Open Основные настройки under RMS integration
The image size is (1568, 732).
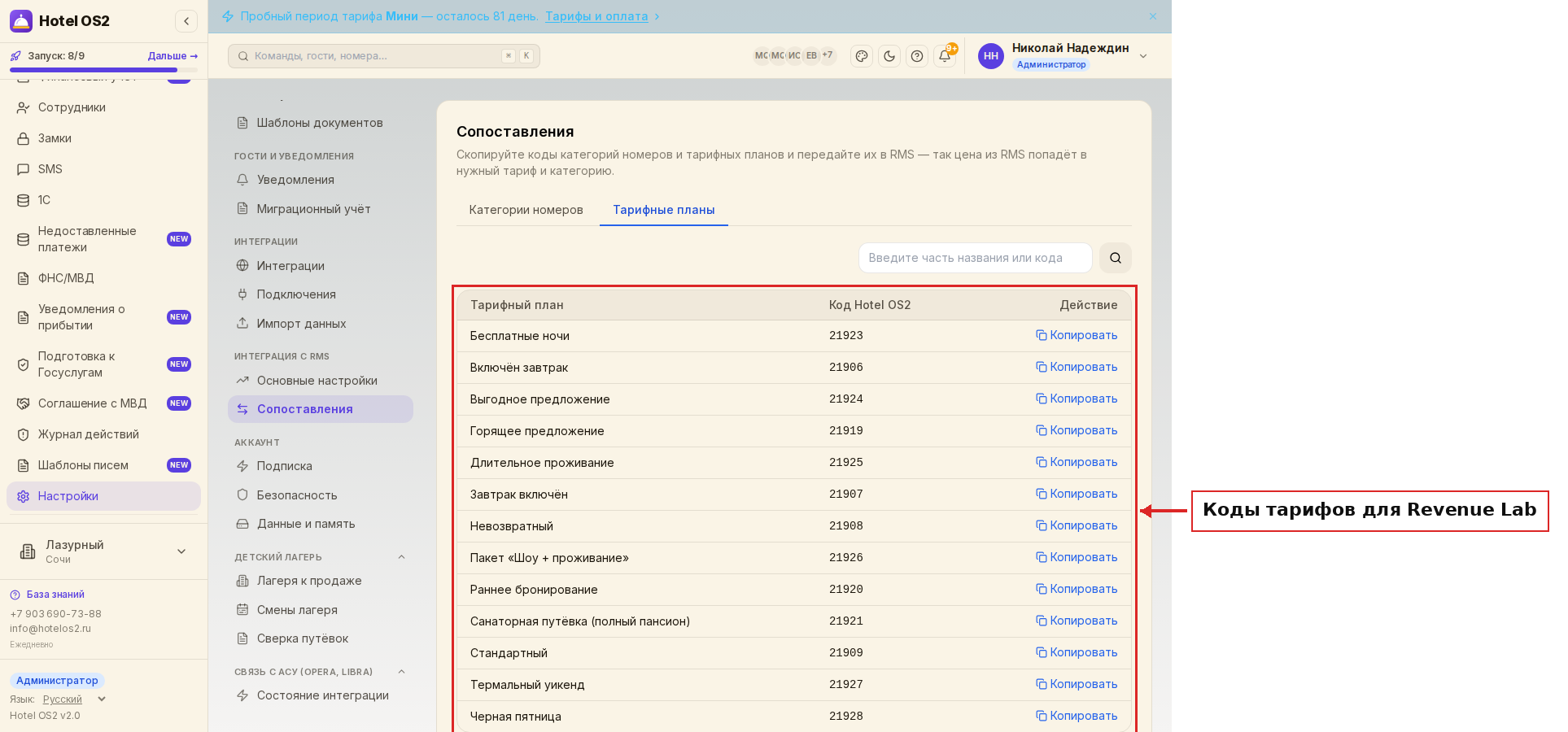point(321,381)
